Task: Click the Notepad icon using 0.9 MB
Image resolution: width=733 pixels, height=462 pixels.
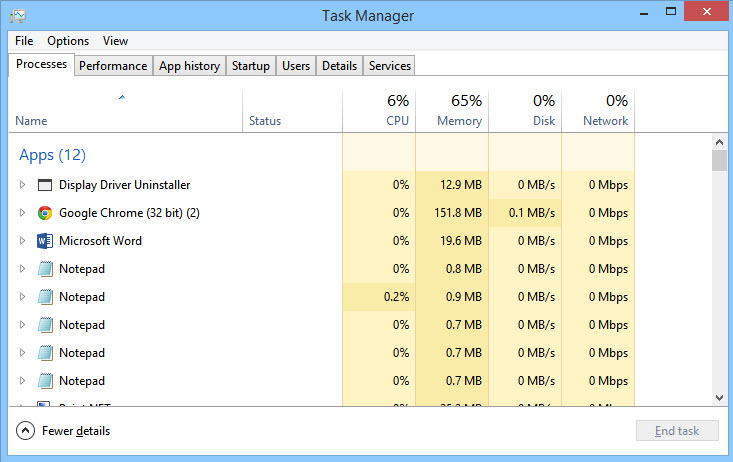Action: (x=45, y=297)
